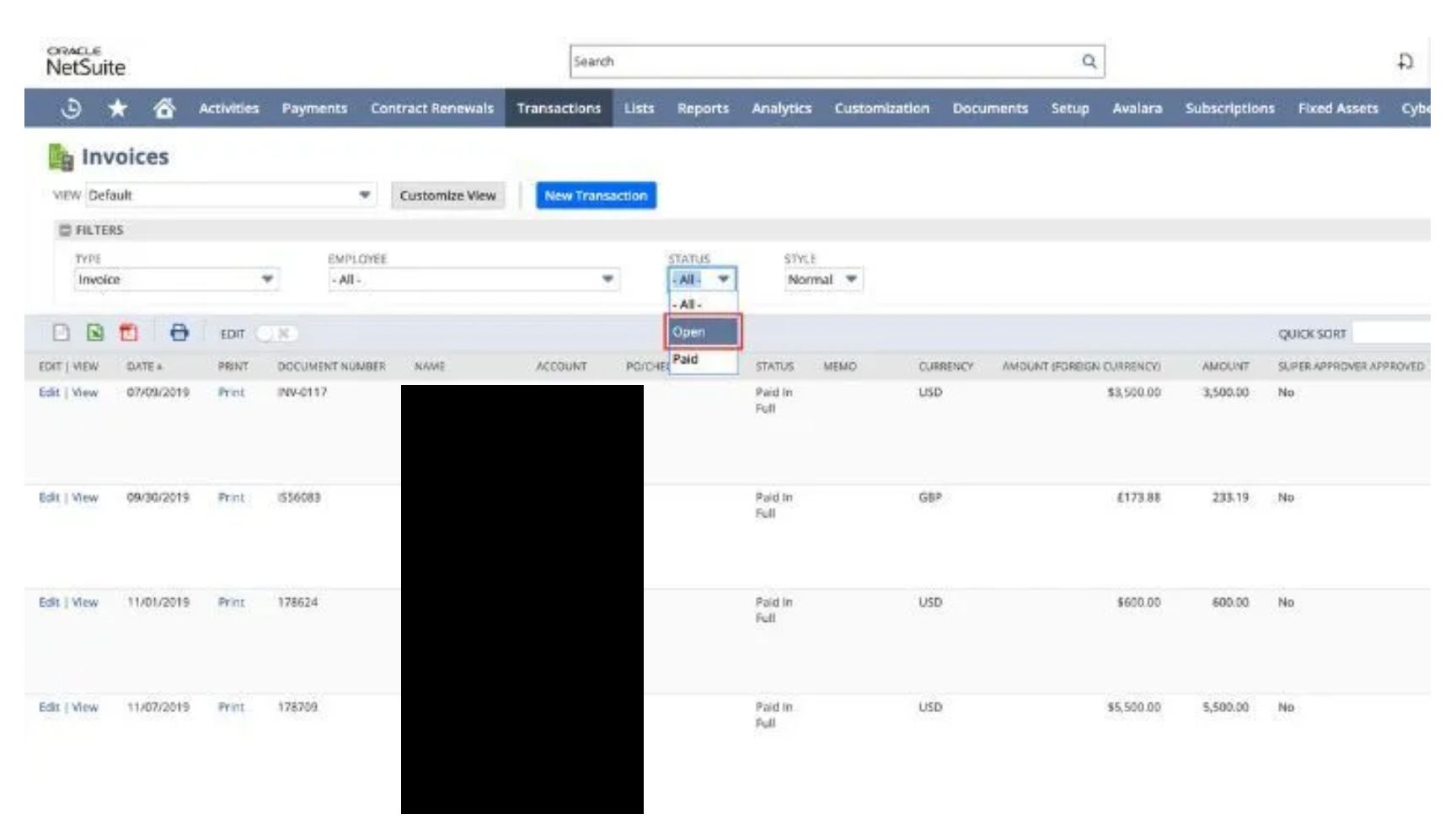Edit invoice INV-0117 via its Edit link

48,392
